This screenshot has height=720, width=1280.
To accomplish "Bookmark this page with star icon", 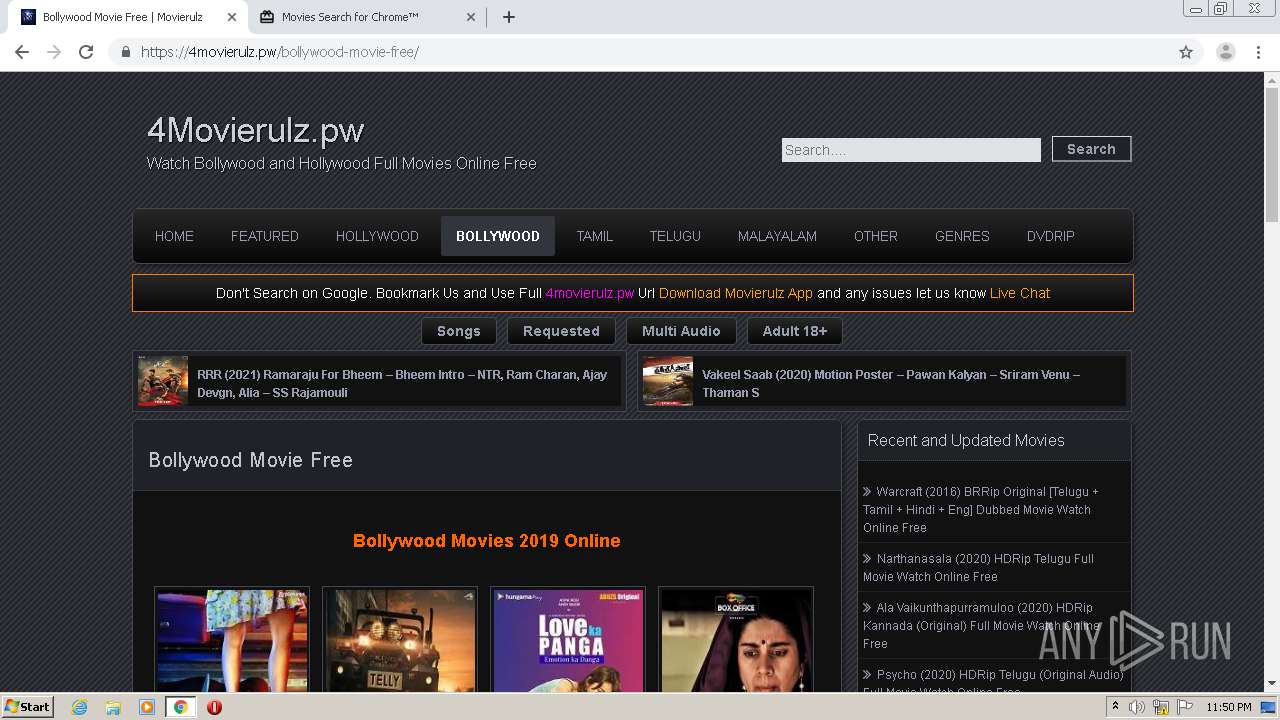I will click(1186, 52).
